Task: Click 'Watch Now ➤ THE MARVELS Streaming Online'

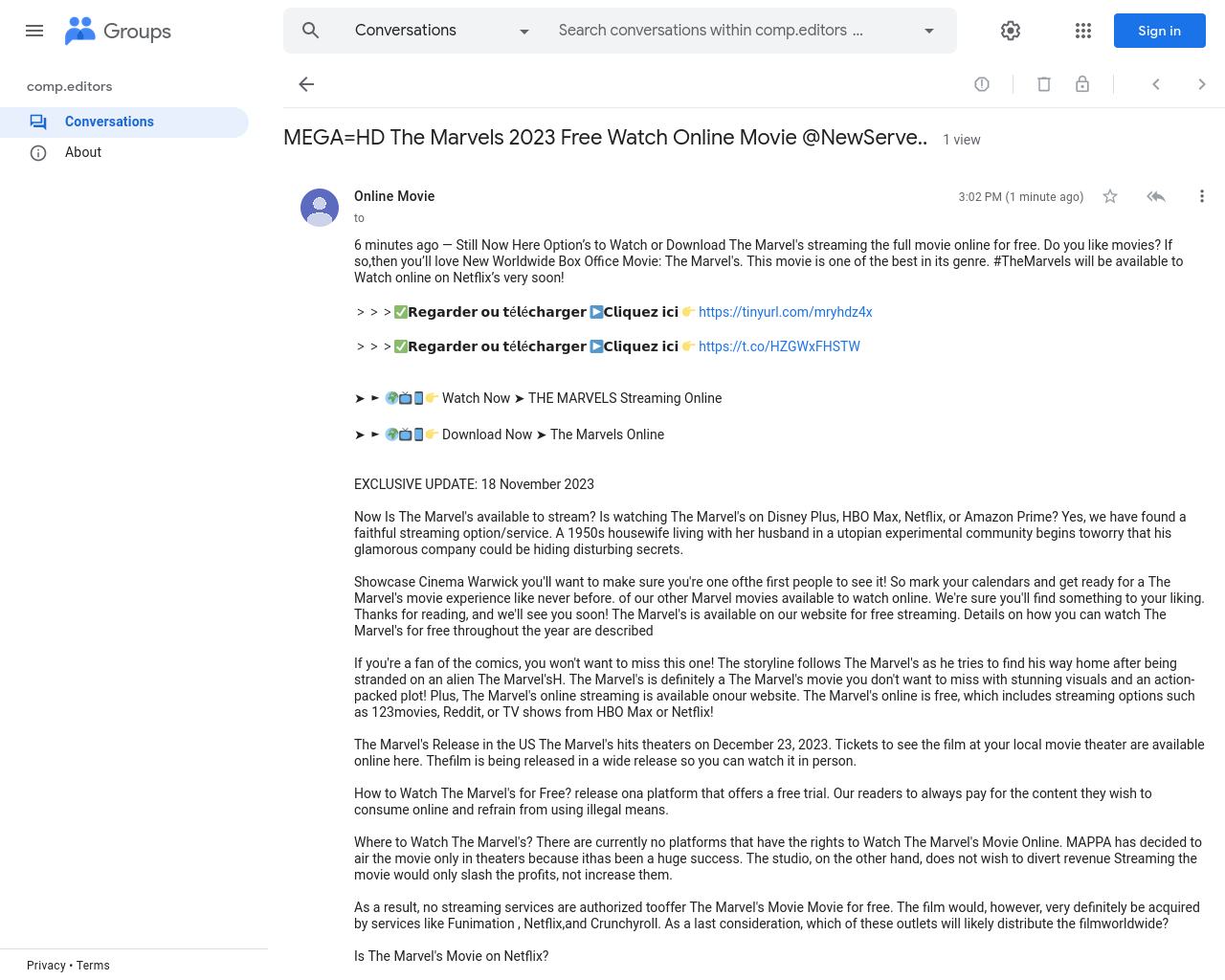Action: [x=582, y=398]
